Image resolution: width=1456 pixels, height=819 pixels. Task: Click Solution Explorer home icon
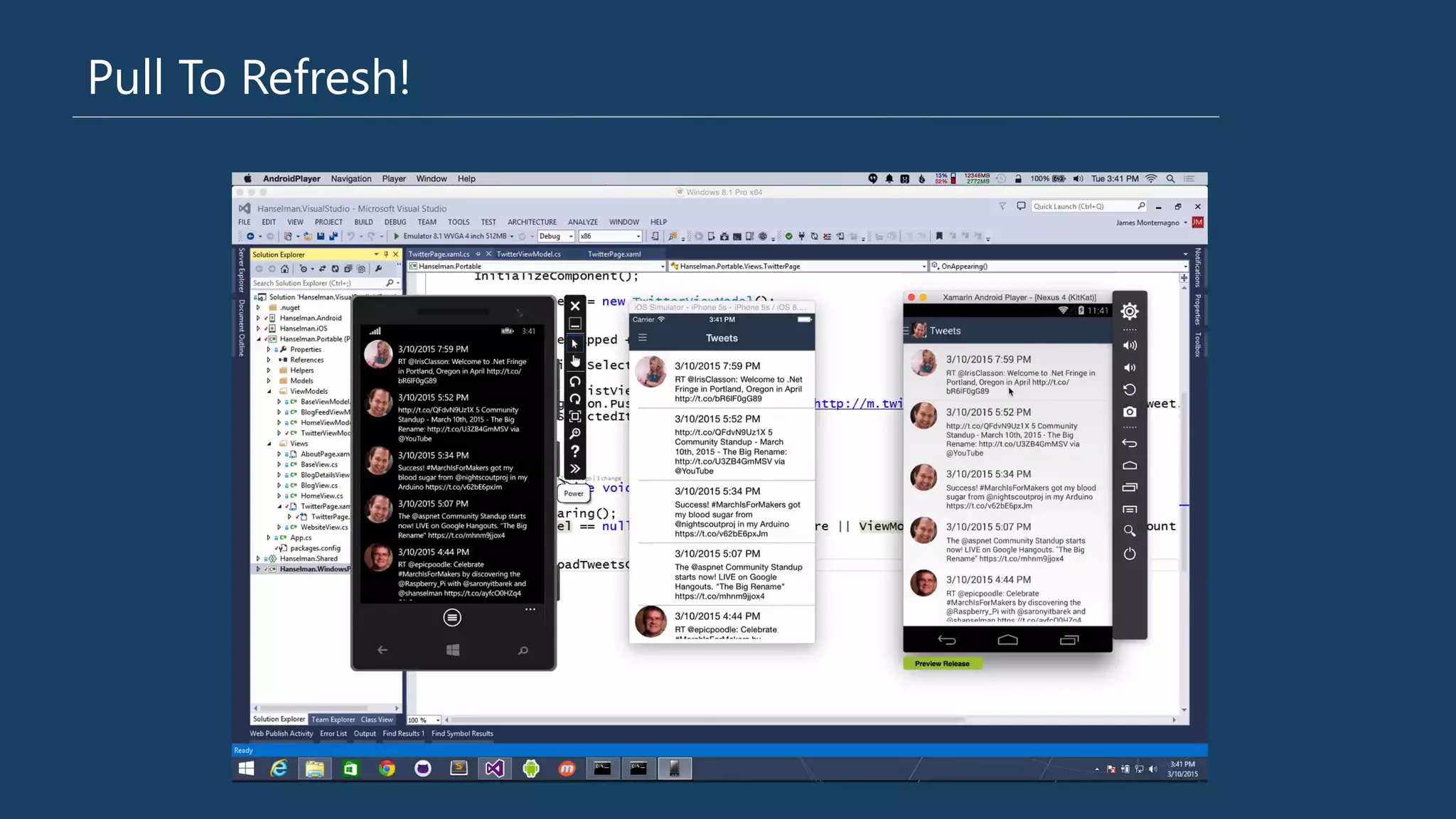point(285,269)
